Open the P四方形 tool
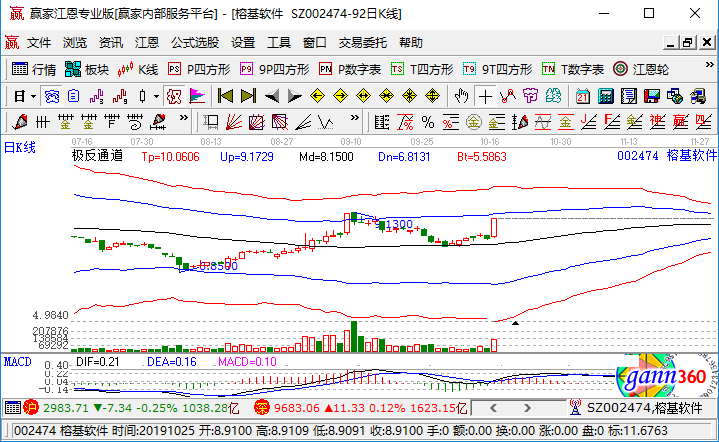This screenshot has height=442, width=719. coord(199,69)
